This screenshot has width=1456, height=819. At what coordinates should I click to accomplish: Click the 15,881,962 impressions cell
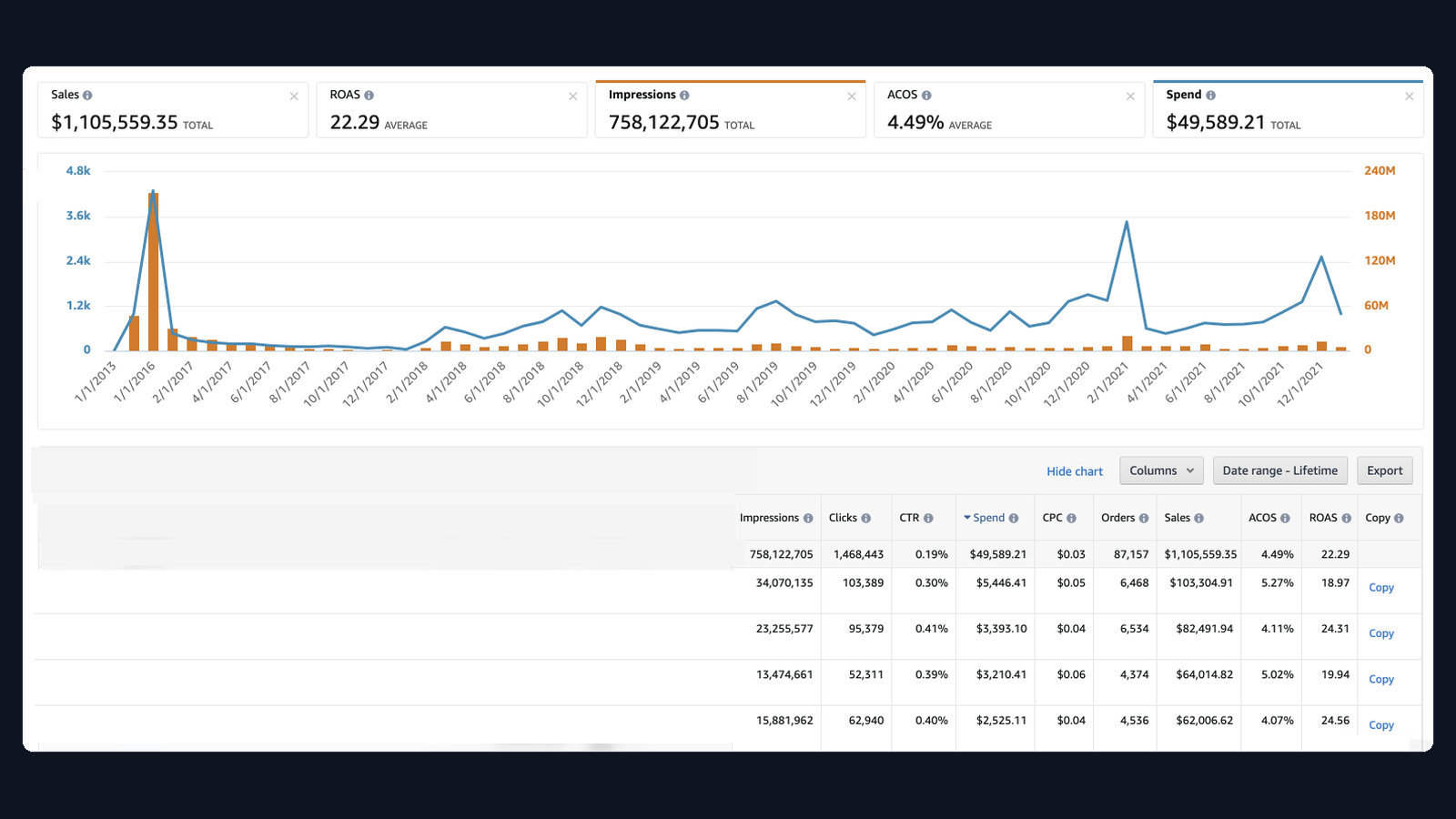click(x=784, y=721)
